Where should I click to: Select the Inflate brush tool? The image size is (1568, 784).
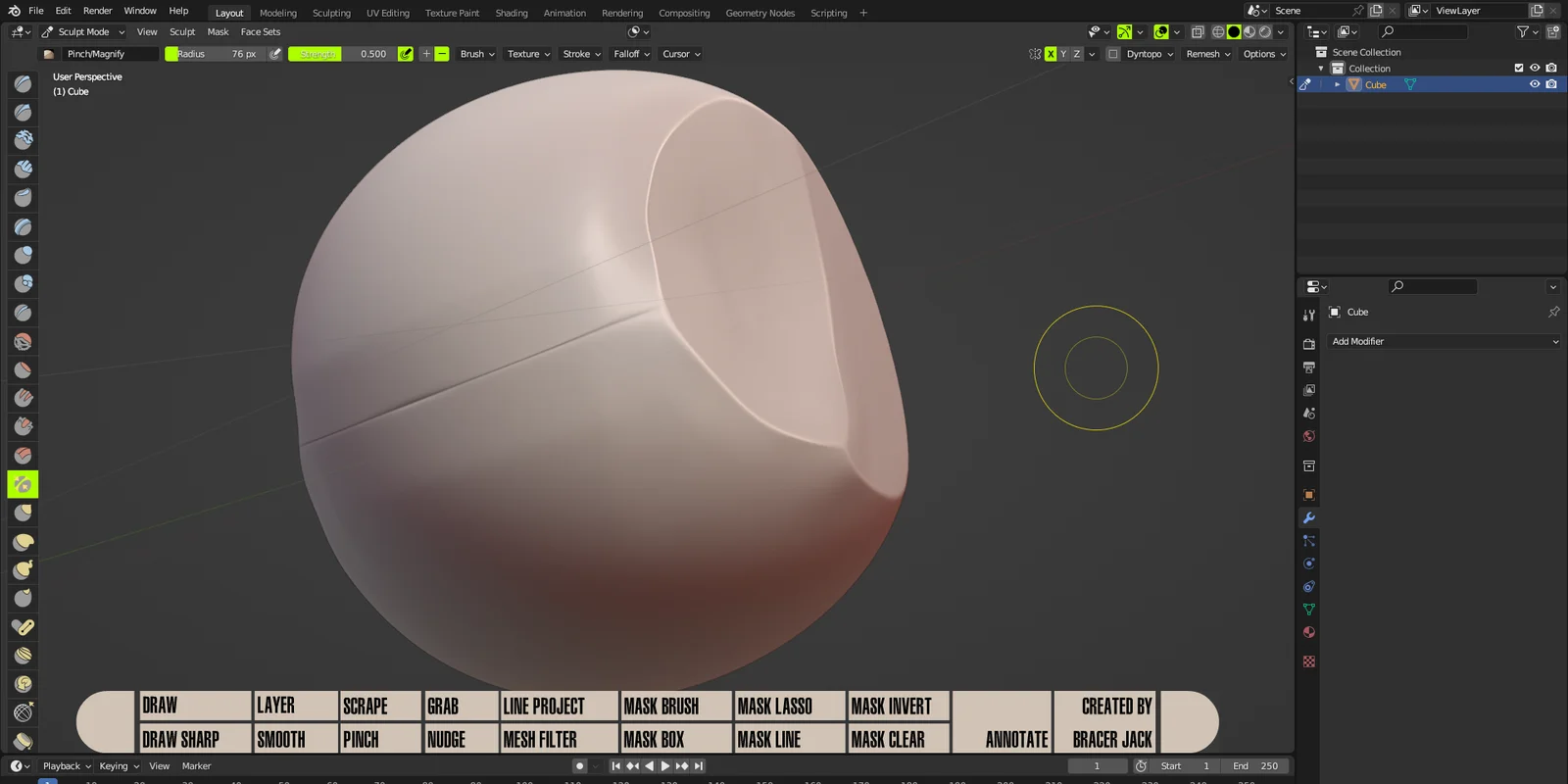23,256
